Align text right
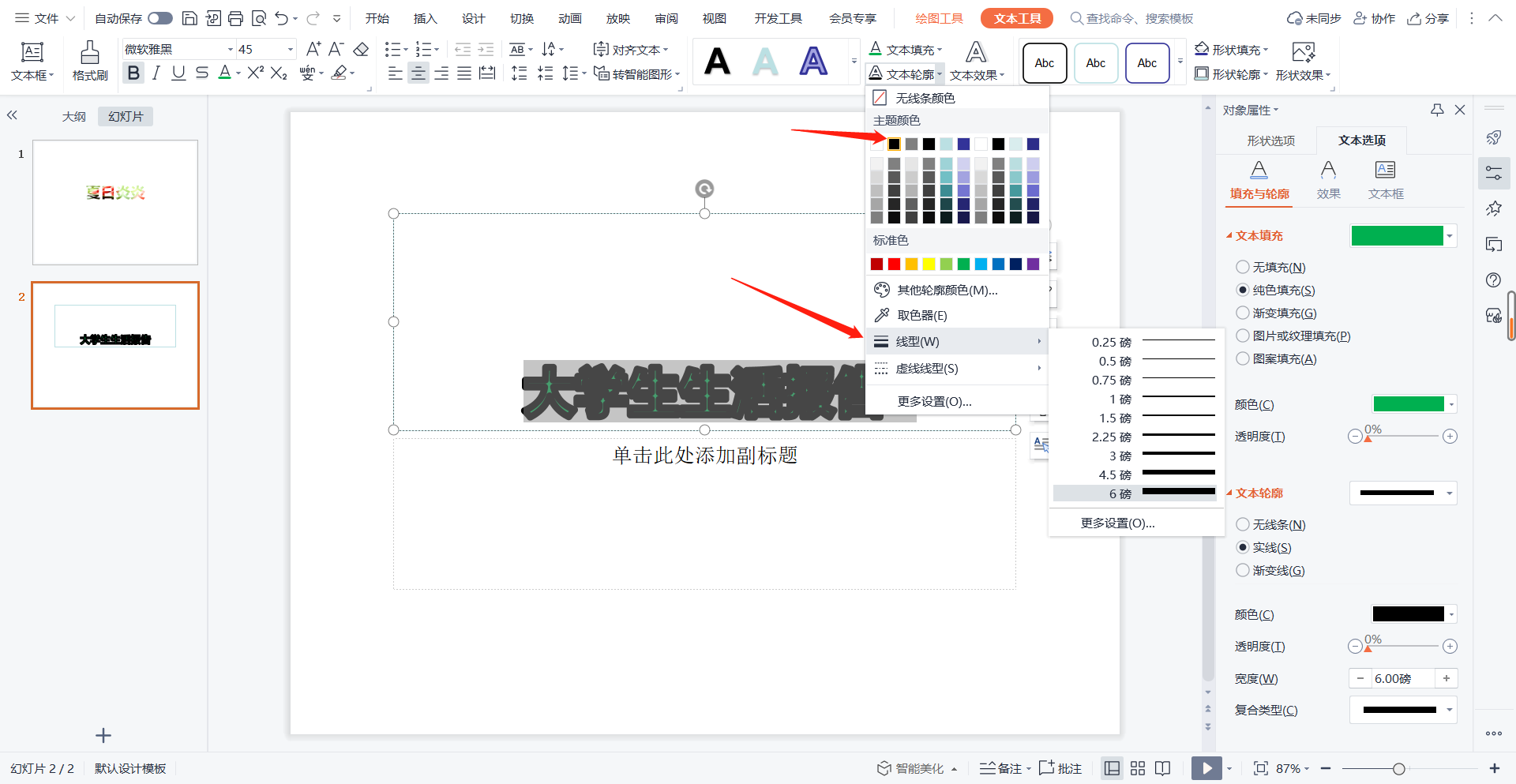This screenshot has height=784, width=1516. (x=441, y=73)
